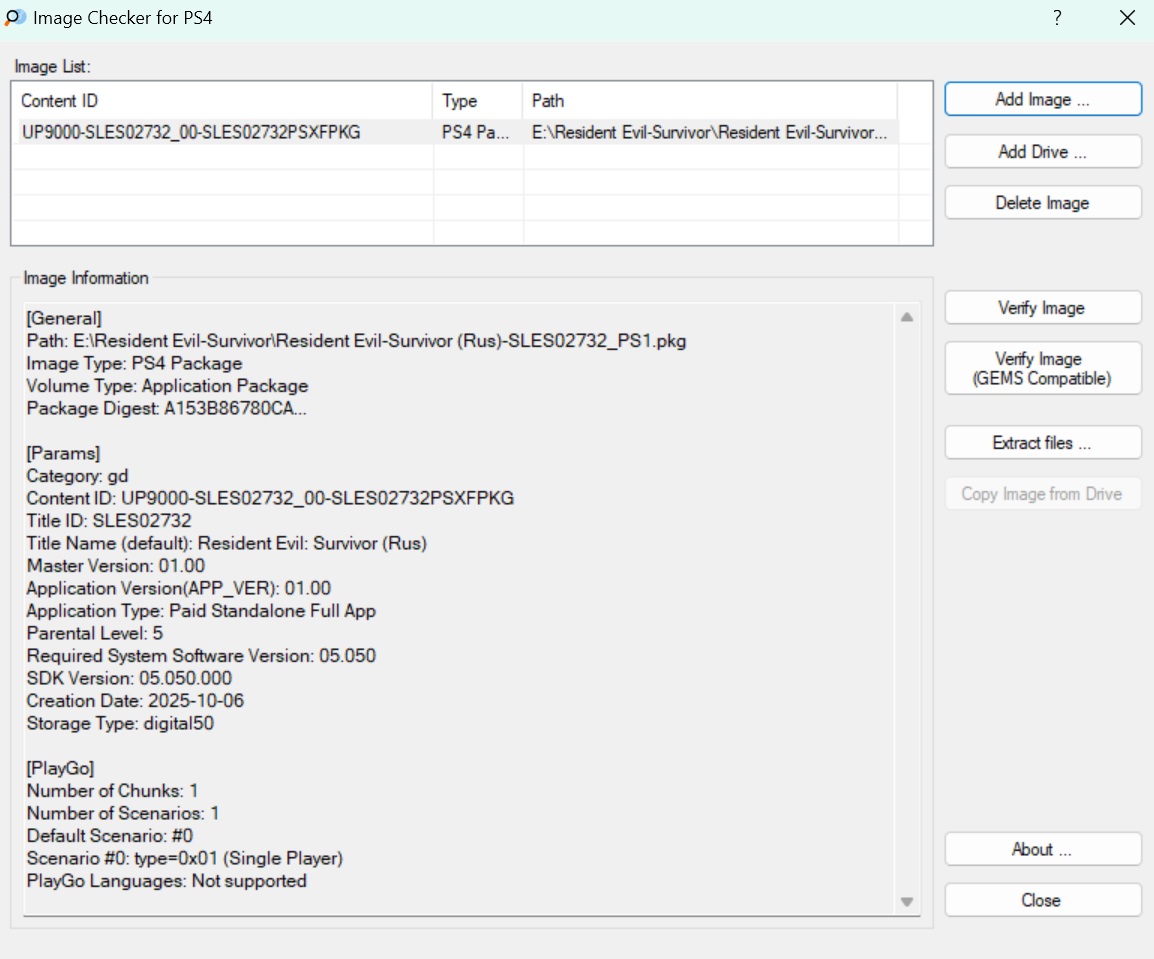Open the Extract files ... dialog
This screenshot has height=959, width=1154.
click(x=1042, y=443)
